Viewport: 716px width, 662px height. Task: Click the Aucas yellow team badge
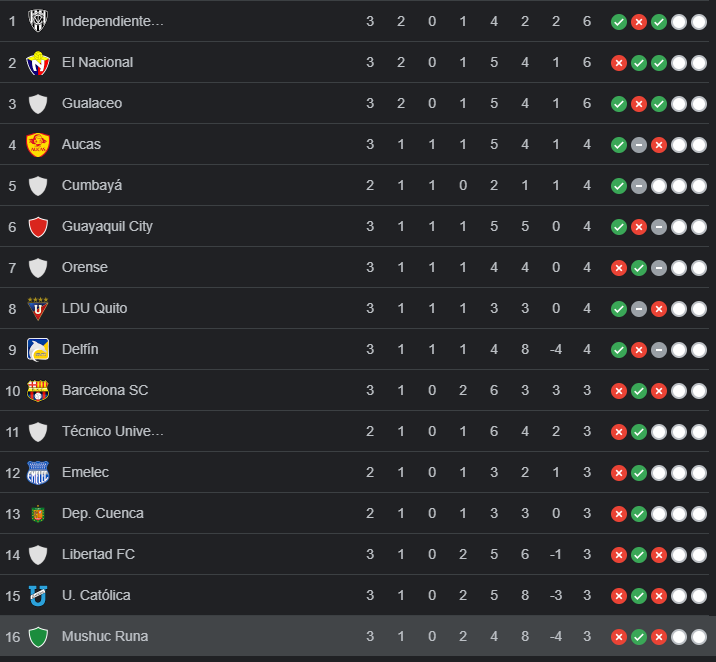[38, 145]
